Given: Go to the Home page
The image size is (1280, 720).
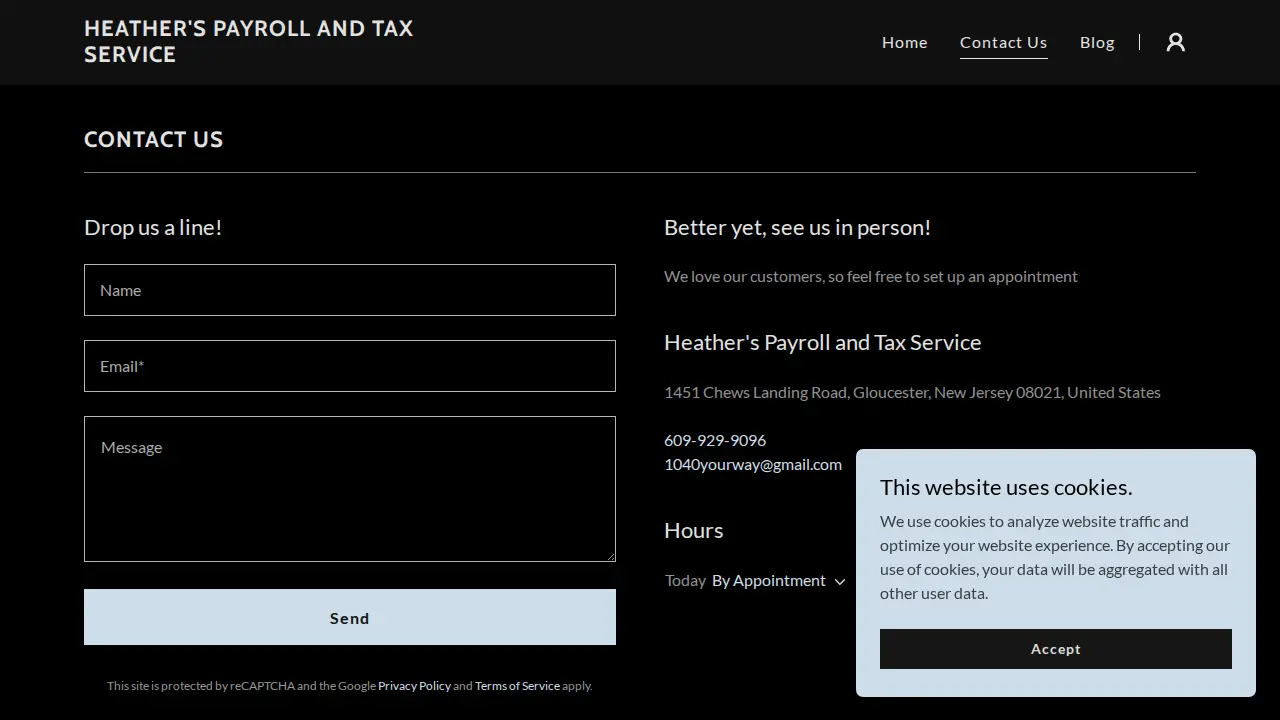Looking at the screenshot, I should 905,42.
